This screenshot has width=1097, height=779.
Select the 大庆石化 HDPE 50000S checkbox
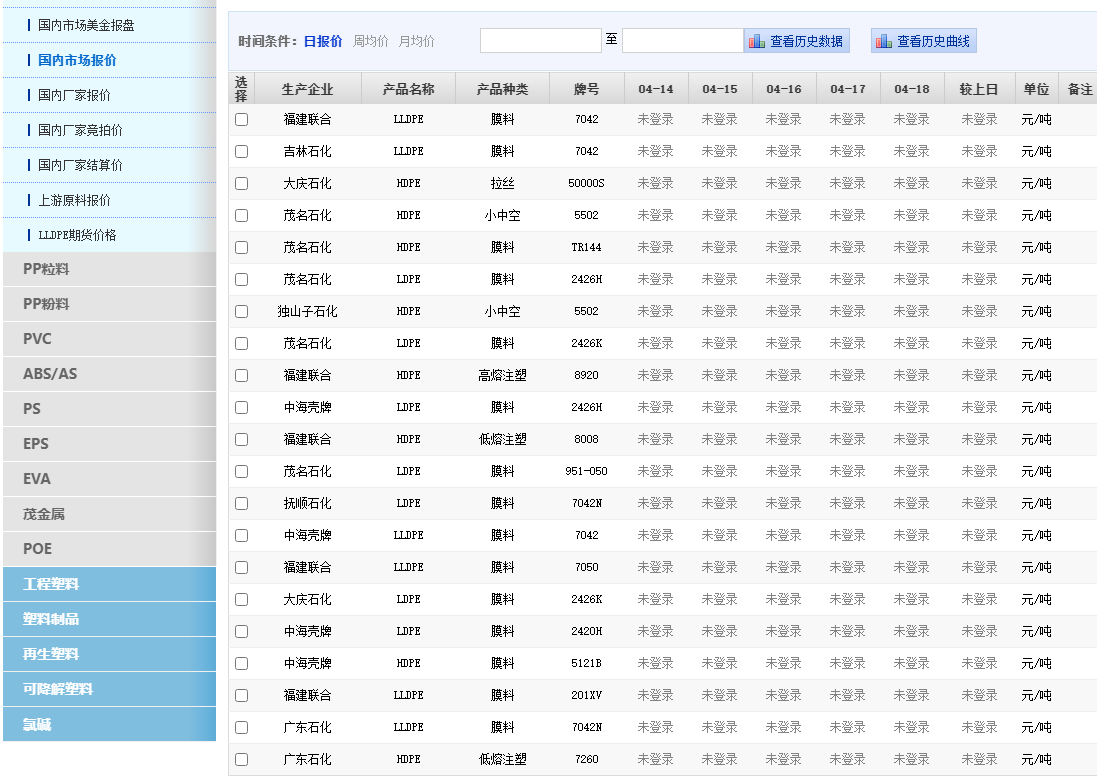click(241, 184)
